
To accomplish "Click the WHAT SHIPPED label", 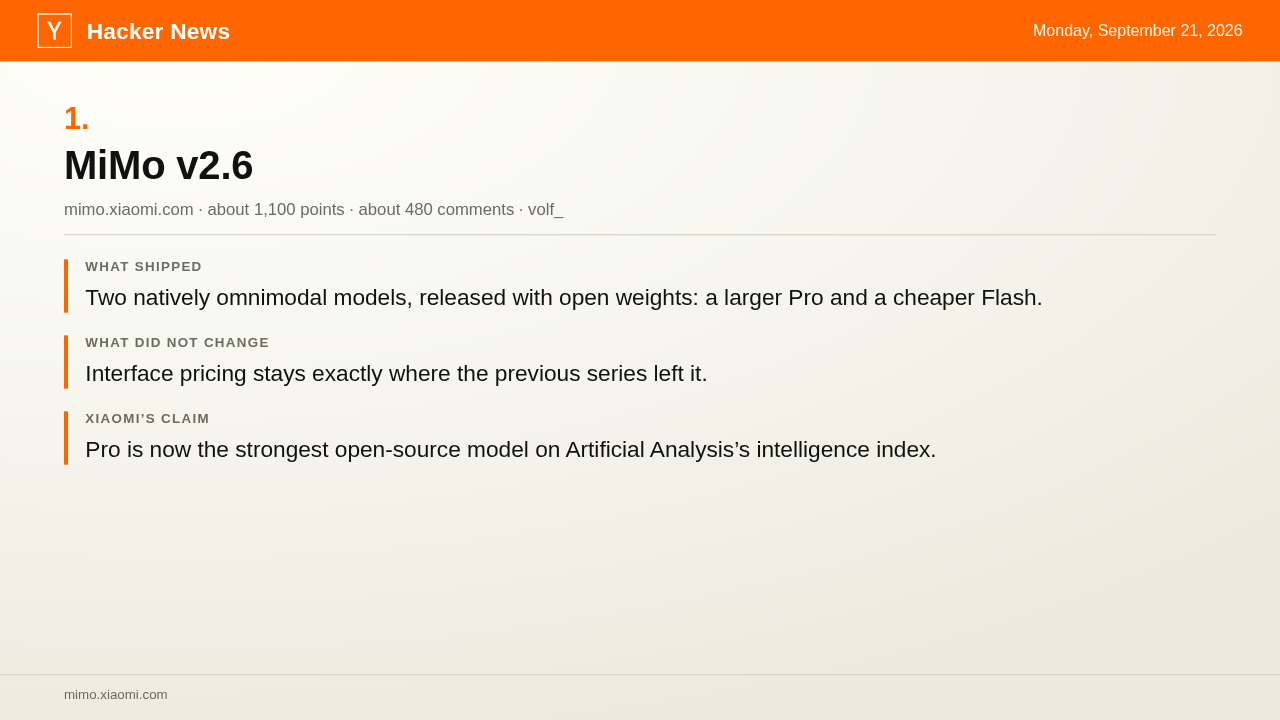I will [144, 267].
